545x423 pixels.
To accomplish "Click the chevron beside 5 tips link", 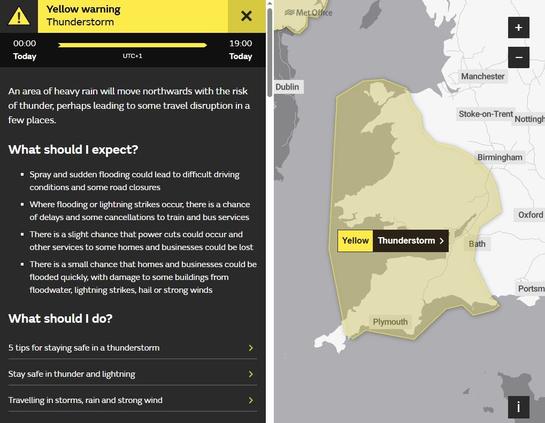I will click(x=251, y=348).
